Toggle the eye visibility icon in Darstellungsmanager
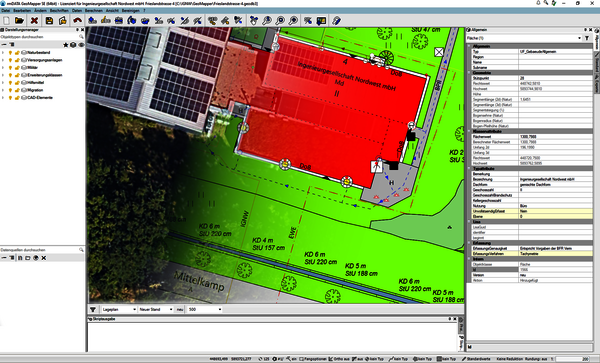The image size is (600, 363). pyautogui.click(x=81, y=45)
